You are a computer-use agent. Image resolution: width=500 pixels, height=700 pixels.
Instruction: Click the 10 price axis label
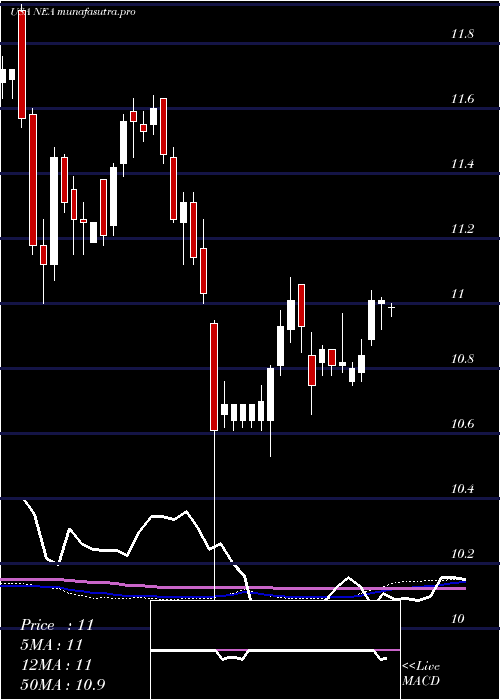[458, 619]
